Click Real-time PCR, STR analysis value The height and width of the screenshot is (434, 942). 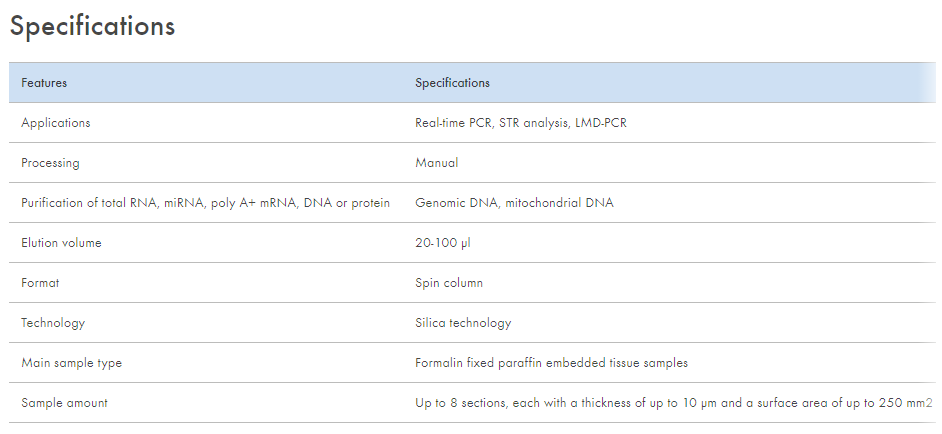click(x=521, y=123)
